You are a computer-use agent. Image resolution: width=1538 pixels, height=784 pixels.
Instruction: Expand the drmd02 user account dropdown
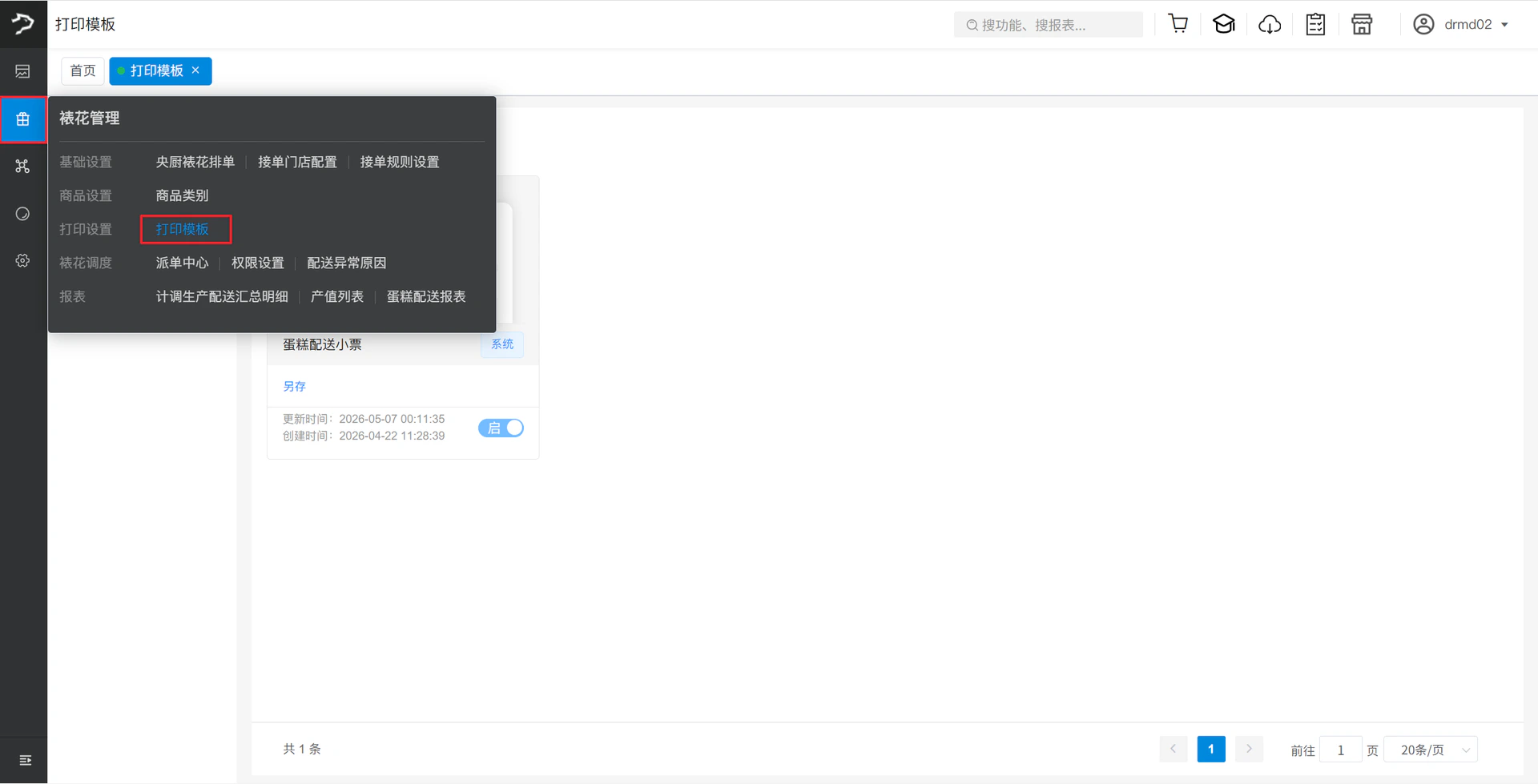(1462, 24)
